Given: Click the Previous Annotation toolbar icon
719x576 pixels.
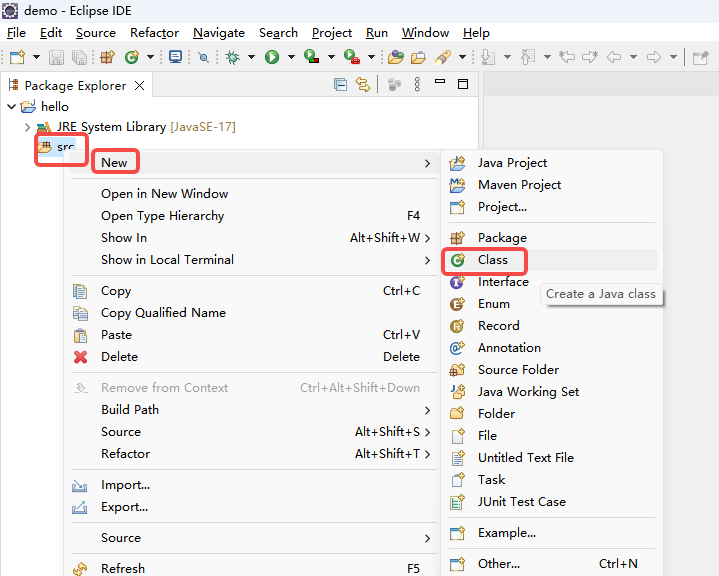Looking at the screenshot, I should [528, 57].
